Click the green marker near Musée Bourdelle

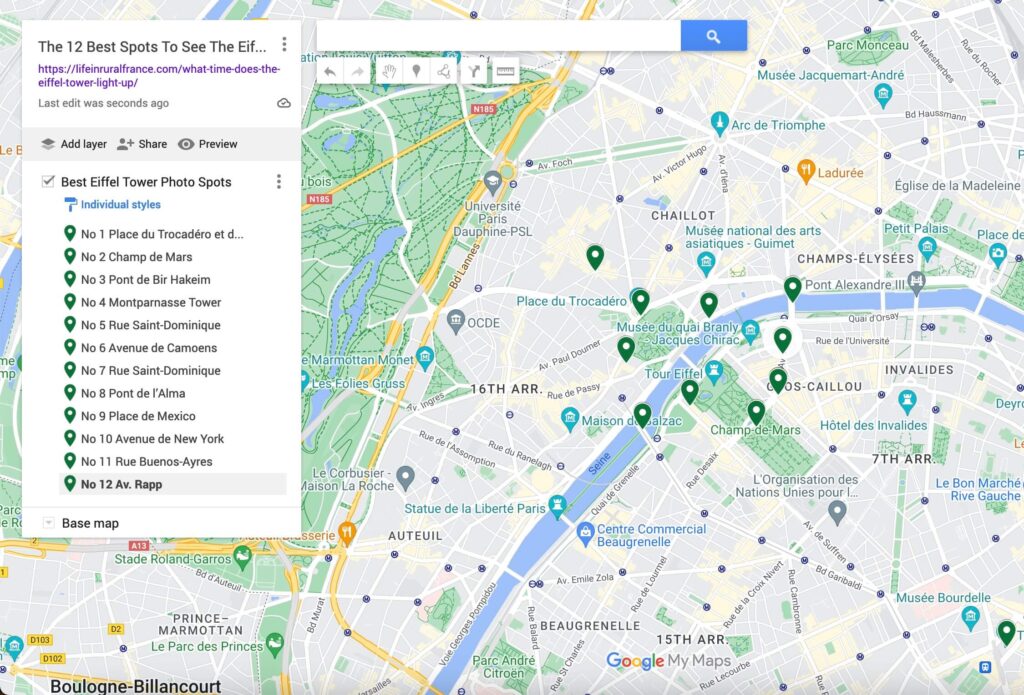(x=1006, y=633)
